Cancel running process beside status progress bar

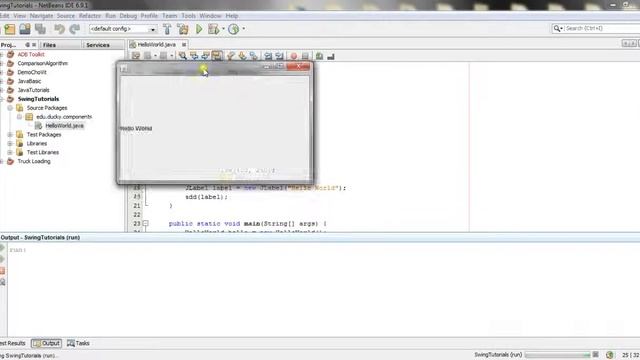[596, 355]
